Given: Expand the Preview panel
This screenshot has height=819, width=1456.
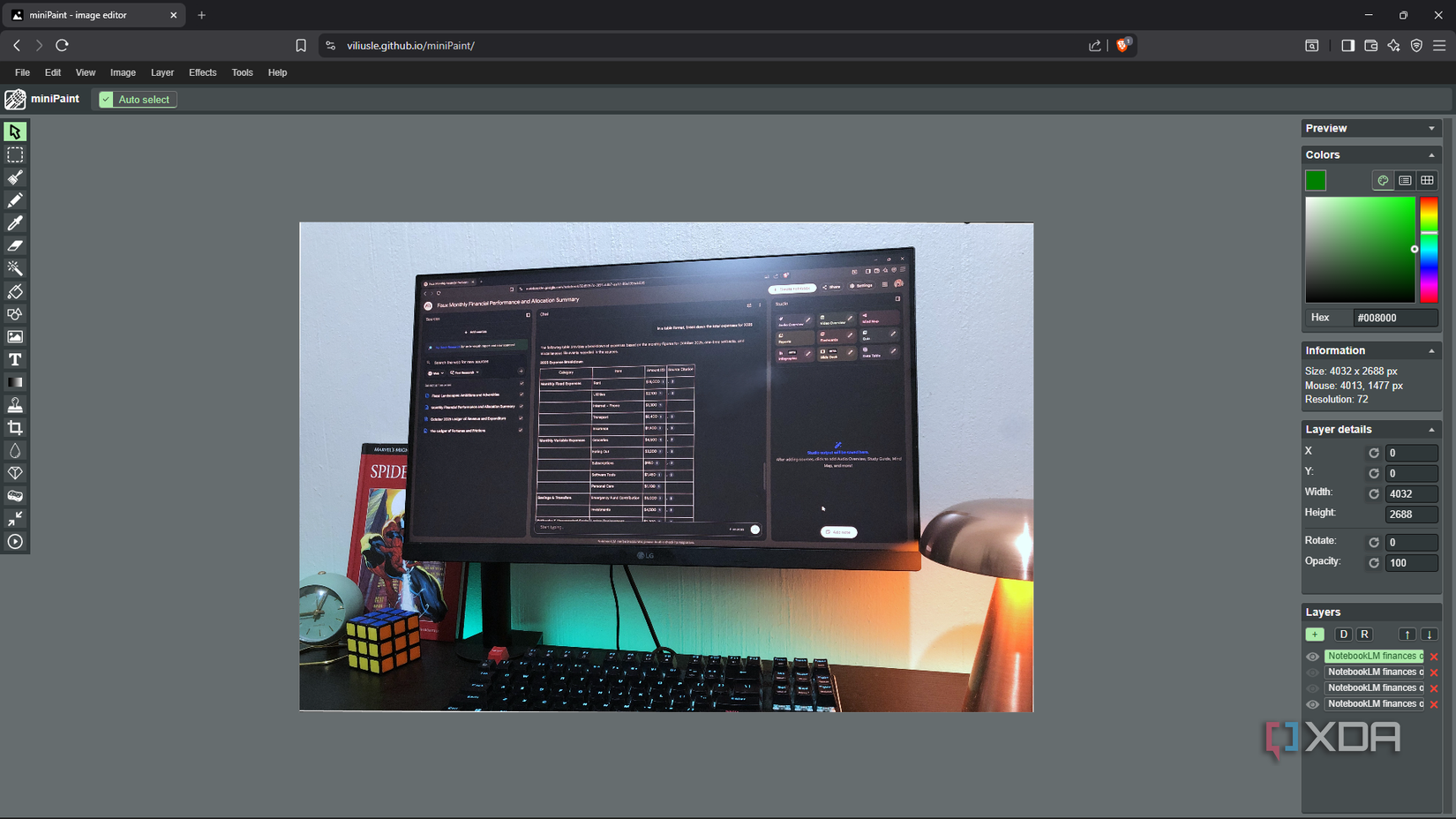Looking at the screenshot, I should pyautogui.click(x=1430, y=128).
